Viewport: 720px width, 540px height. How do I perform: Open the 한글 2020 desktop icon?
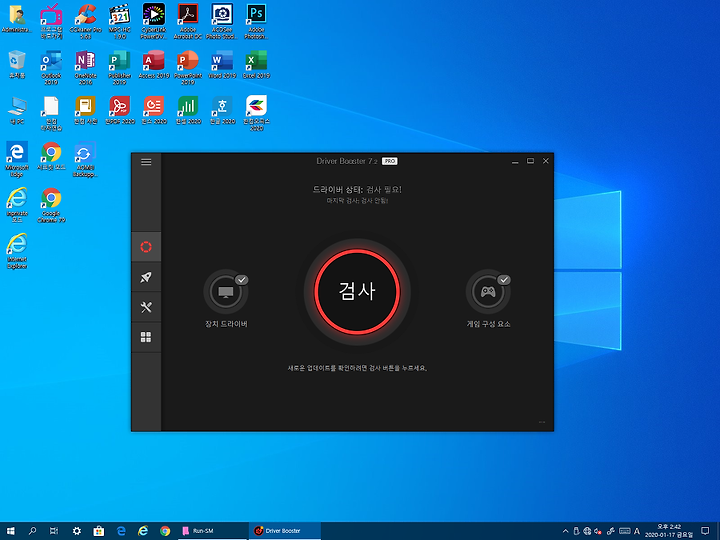[222, 111]
